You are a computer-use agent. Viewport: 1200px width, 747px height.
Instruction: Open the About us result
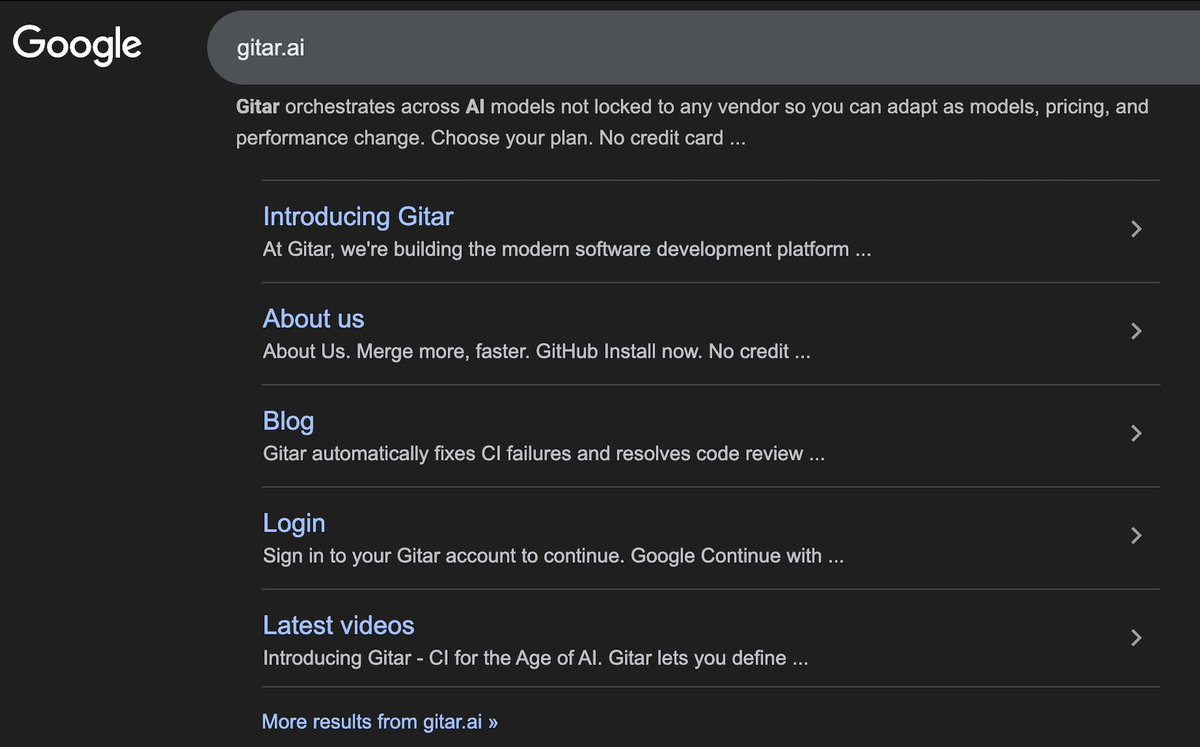click(313, 318)
